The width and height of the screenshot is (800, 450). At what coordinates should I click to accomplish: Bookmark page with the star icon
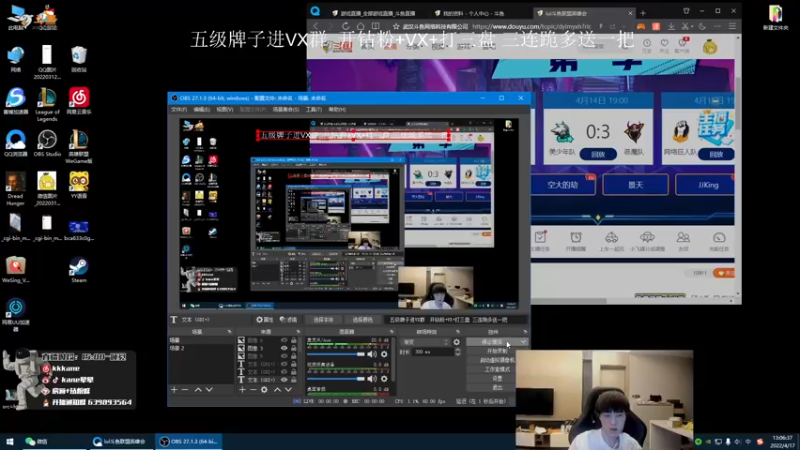396,27
